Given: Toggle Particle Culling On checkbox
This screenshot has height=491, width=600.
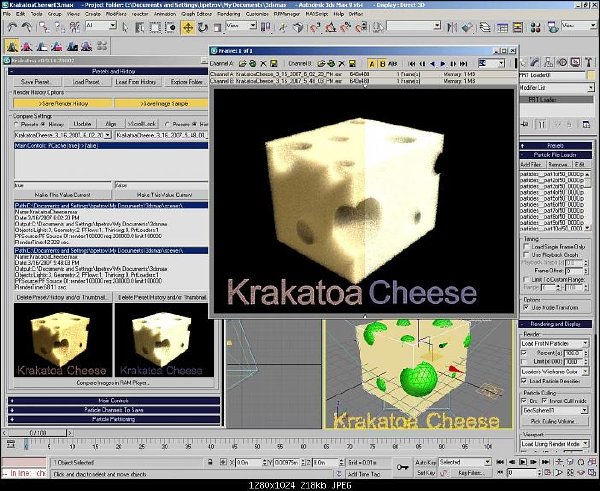Looking at the screenshot, I should [524, 401].
